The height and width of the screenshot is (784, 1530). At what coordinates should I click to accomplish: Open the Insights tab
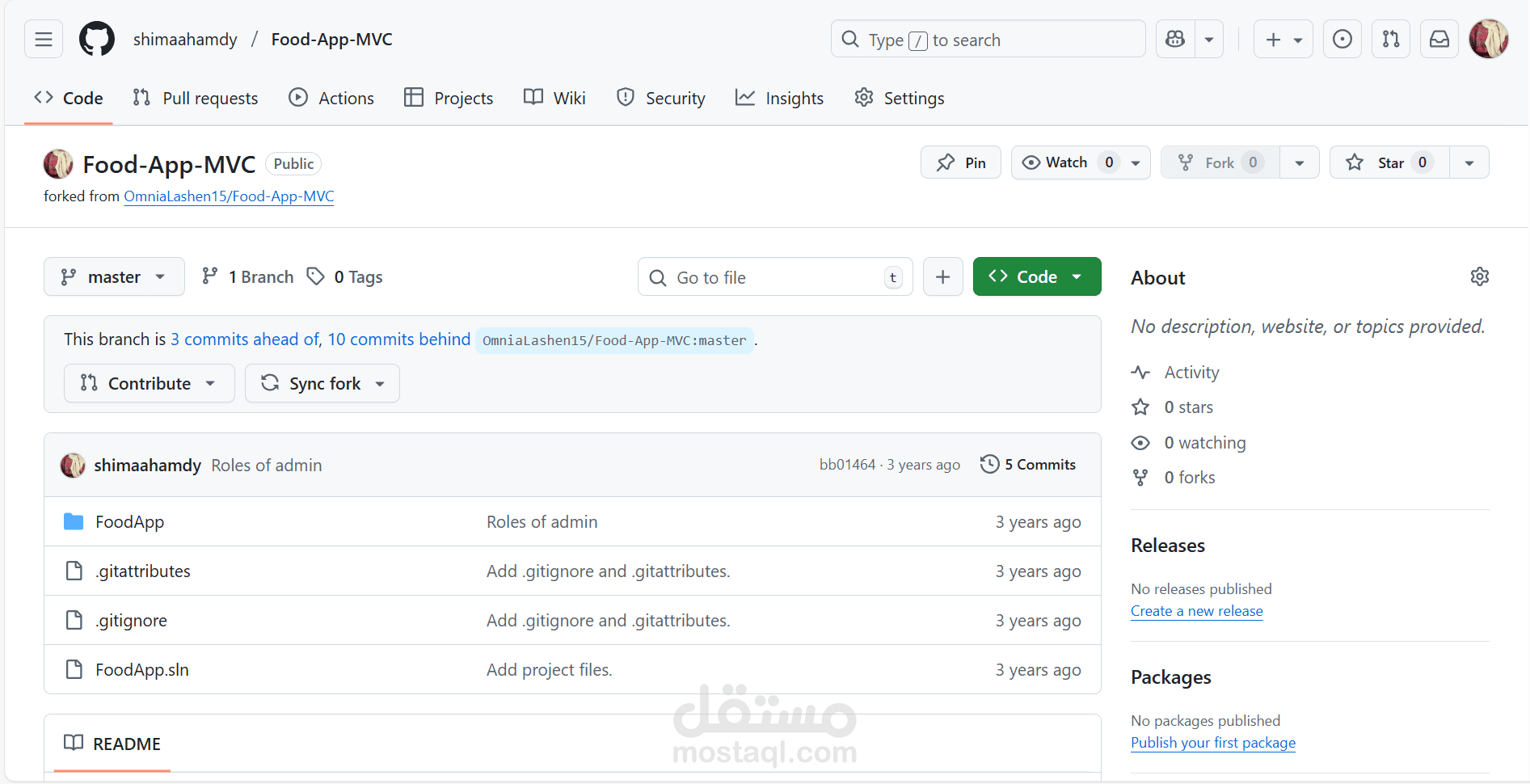[x=779, y=98]
